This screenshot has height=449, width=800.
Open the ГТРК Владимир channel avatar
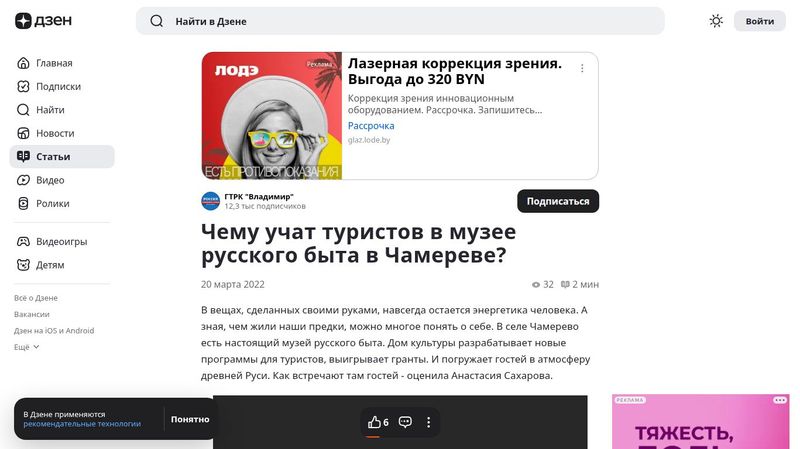click(x=210, y=201)
